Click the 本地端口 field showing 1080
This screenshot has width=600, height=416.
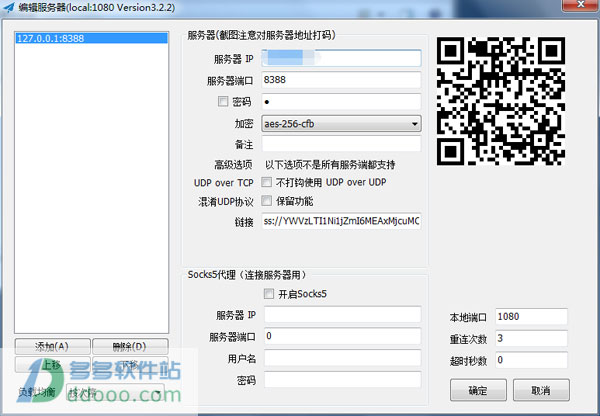tap(531, 318)
